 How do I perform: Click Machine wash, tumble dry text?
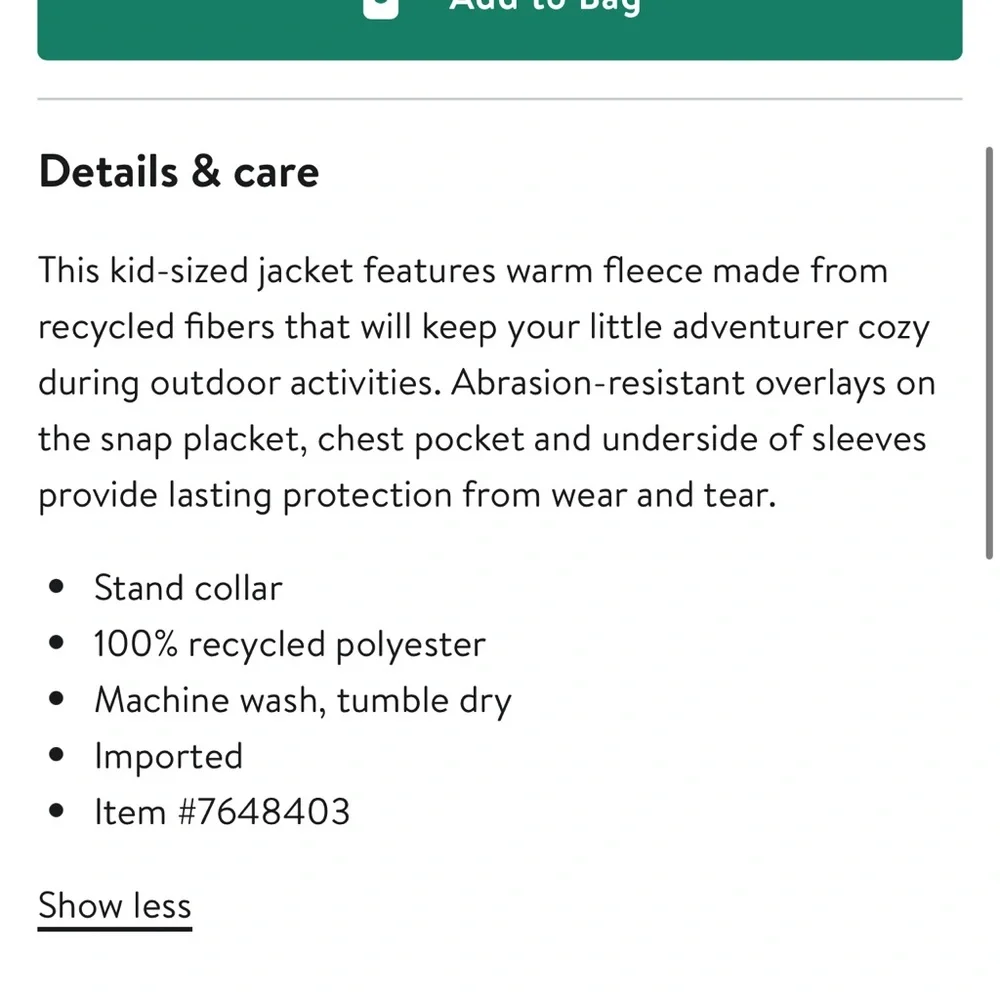(x=303, y=700)
